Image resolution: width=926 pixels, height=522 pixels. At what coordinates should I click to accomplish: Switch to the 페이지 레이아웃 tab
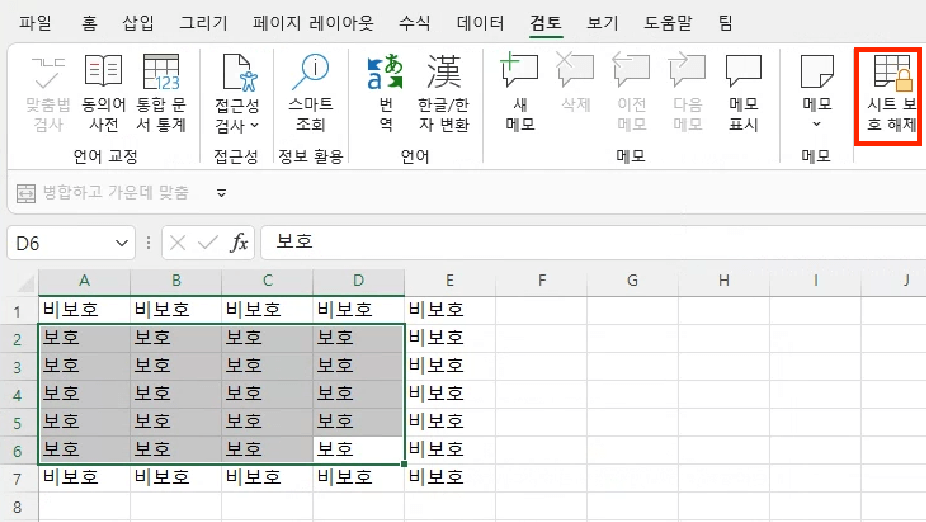313,23
